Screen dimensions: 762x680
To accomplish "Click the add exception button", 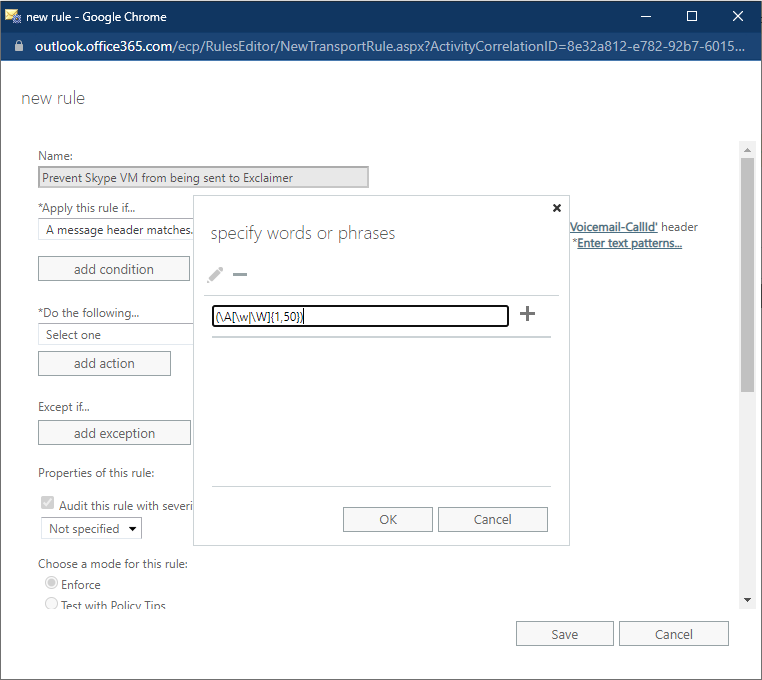I will (x=114, y=433).
